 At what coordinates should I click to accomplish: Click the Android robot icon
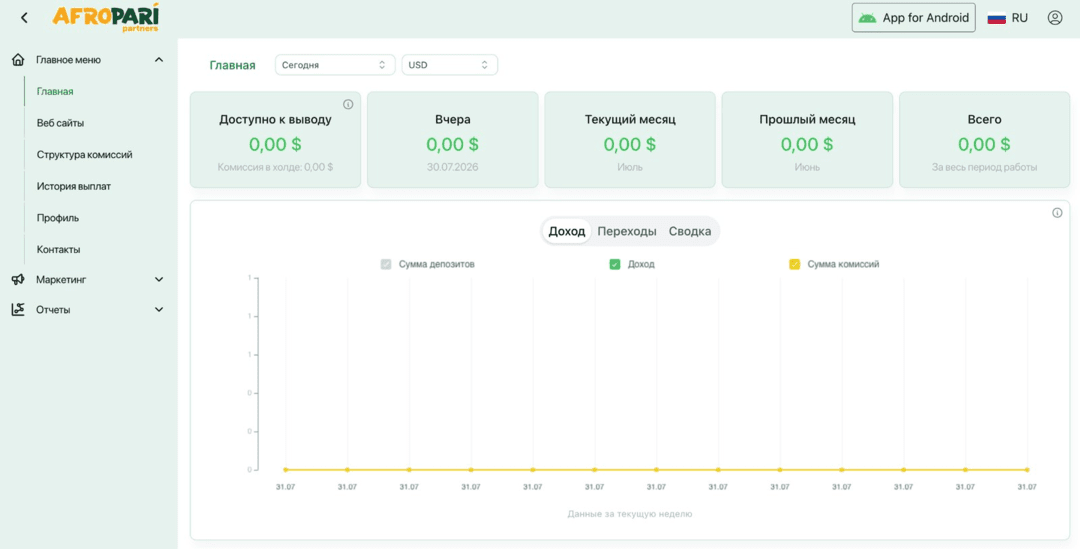867,18
